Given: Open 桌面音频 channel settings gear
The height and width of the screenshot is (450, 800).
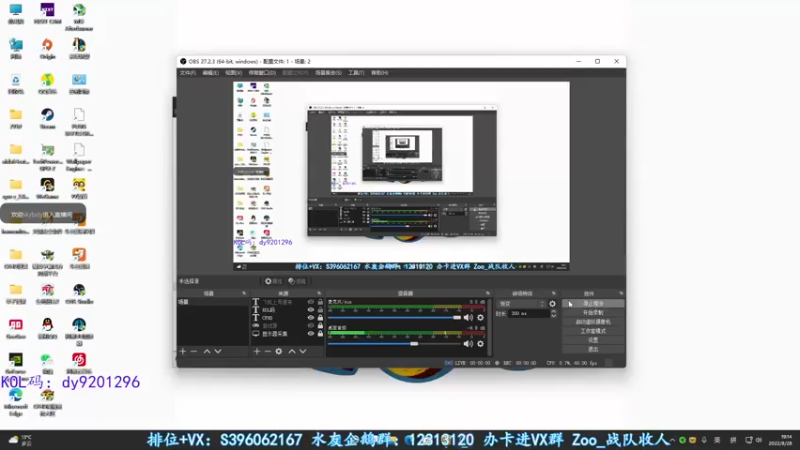Looking at the screenshot, I should click(480, 344).
